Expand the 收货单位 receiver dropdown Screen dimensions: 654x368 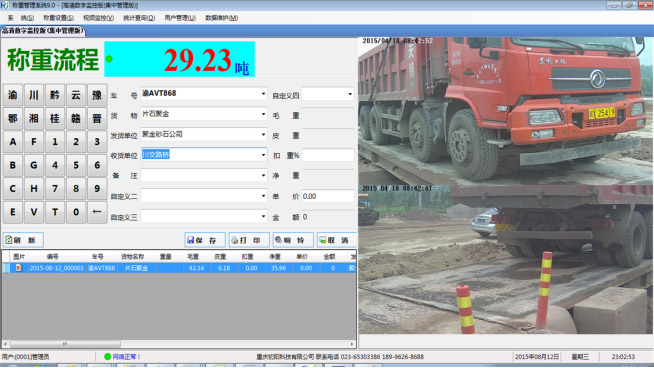pyautogui.click(x=263, y=155)
